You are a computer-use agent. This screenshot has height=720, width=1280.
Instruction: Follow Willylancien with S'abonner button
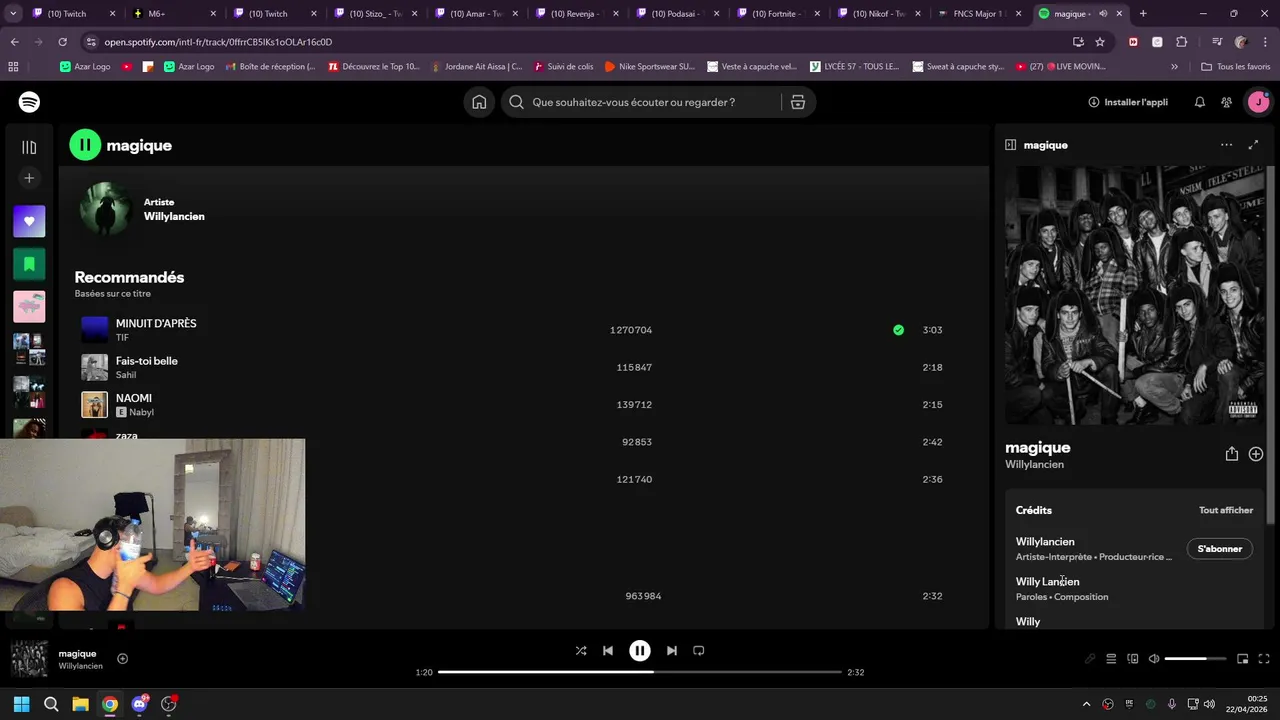pyautogui.click(x=1220, y=549)
